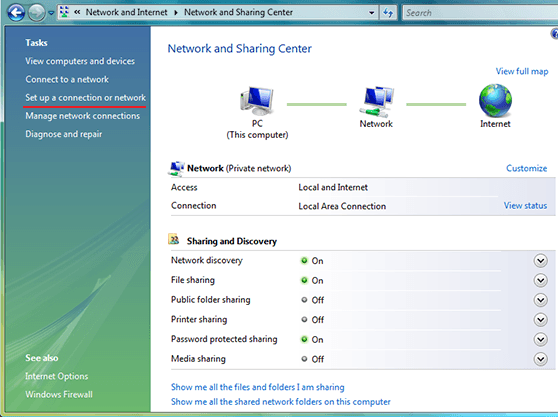Show all the files and folders I am sharing
This screenshot has height=417, width=558.
(x=258, y=387)
